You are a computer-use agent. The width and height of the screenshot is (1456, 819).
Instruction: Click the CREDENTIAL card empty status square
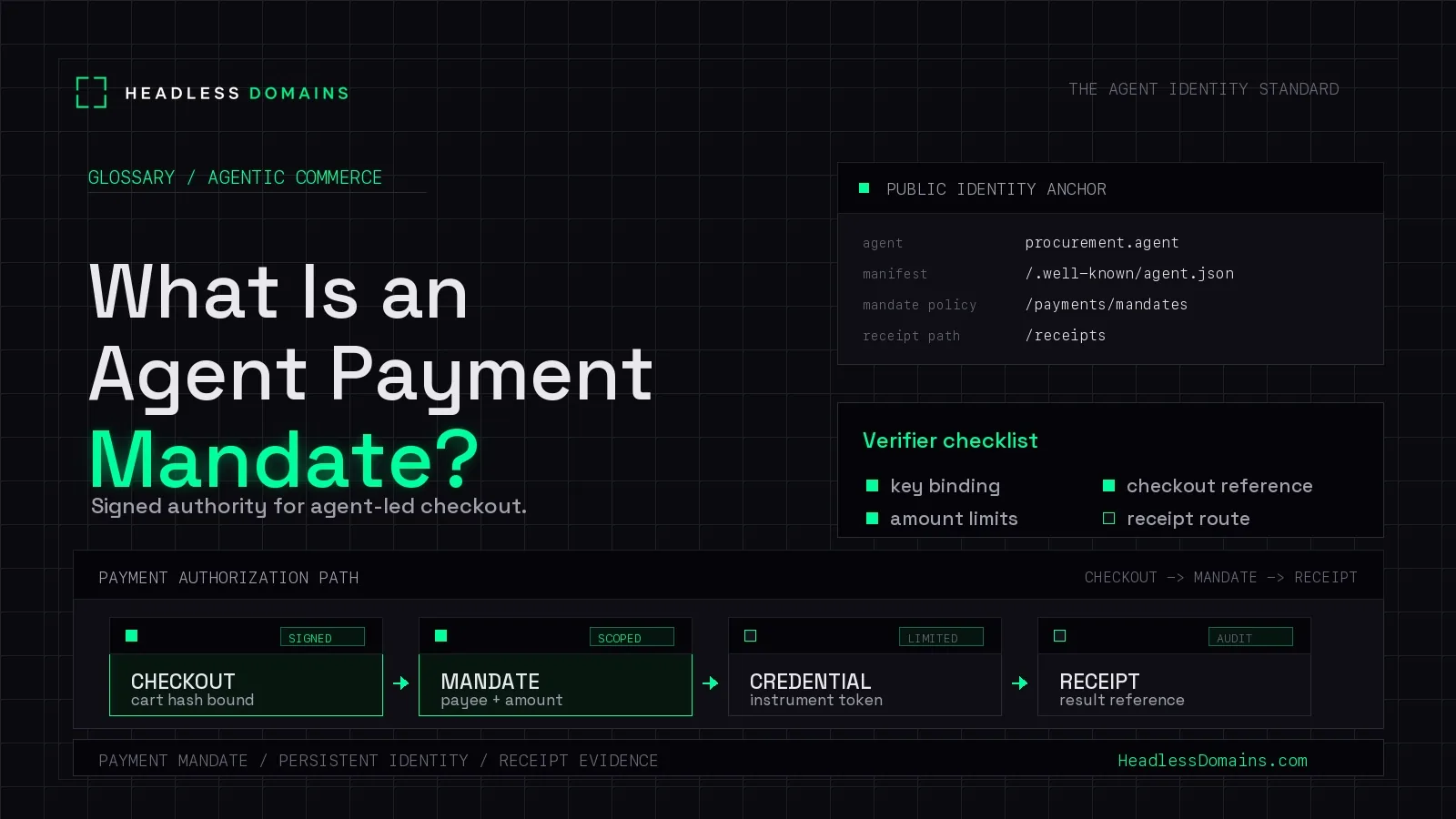point(750,636)
